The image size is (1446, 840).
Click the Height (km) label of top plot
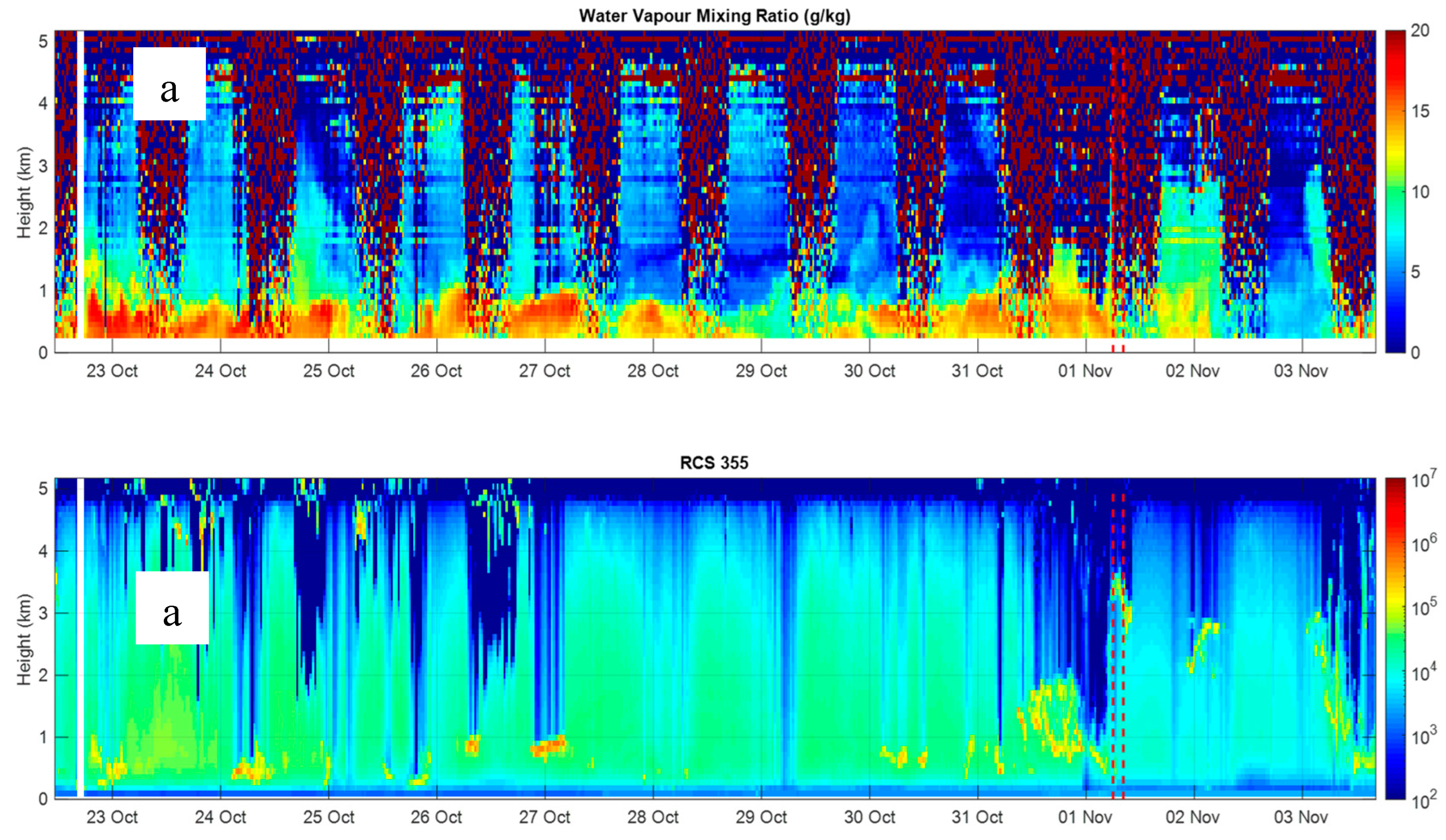click(23, 192)
